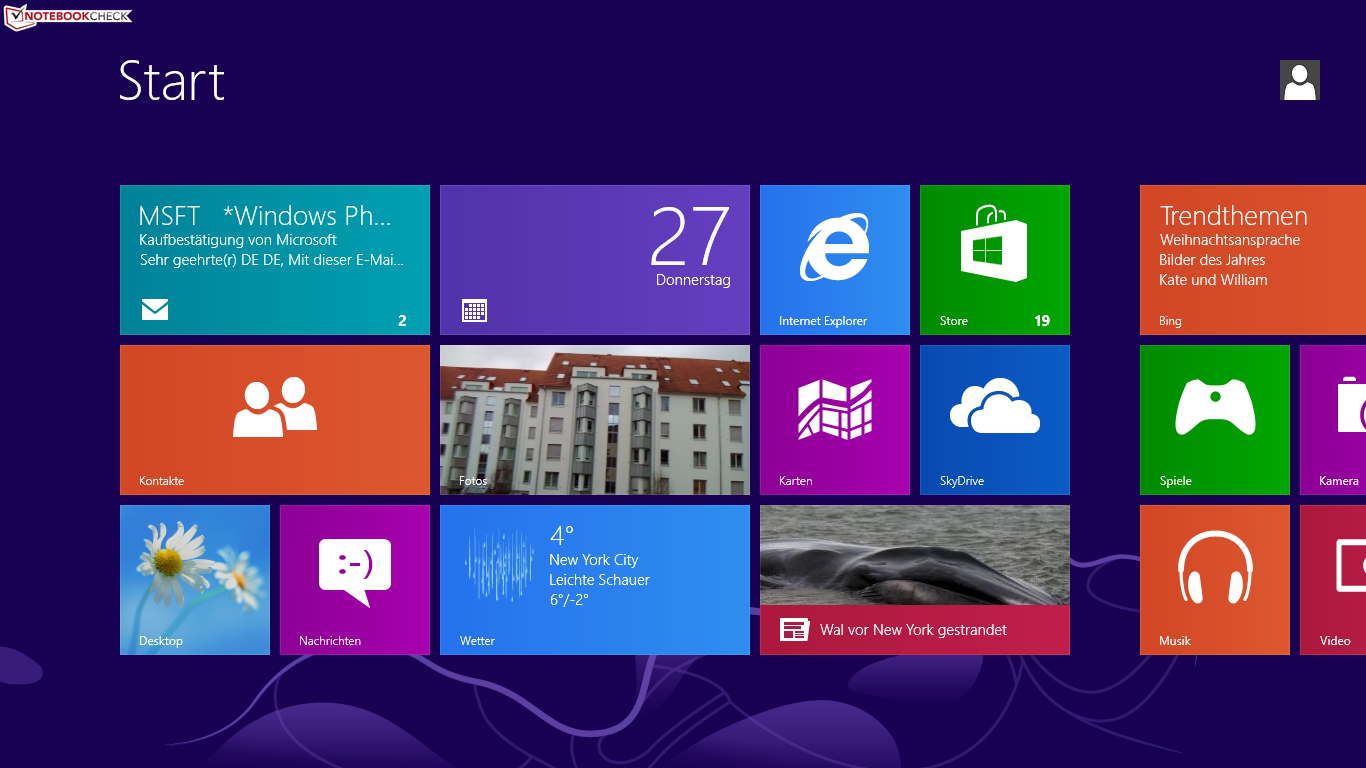Open the Store shopping bag icon
Image resolution: width=1366 pixels, height=768 pixels.
tap(995, 245)
